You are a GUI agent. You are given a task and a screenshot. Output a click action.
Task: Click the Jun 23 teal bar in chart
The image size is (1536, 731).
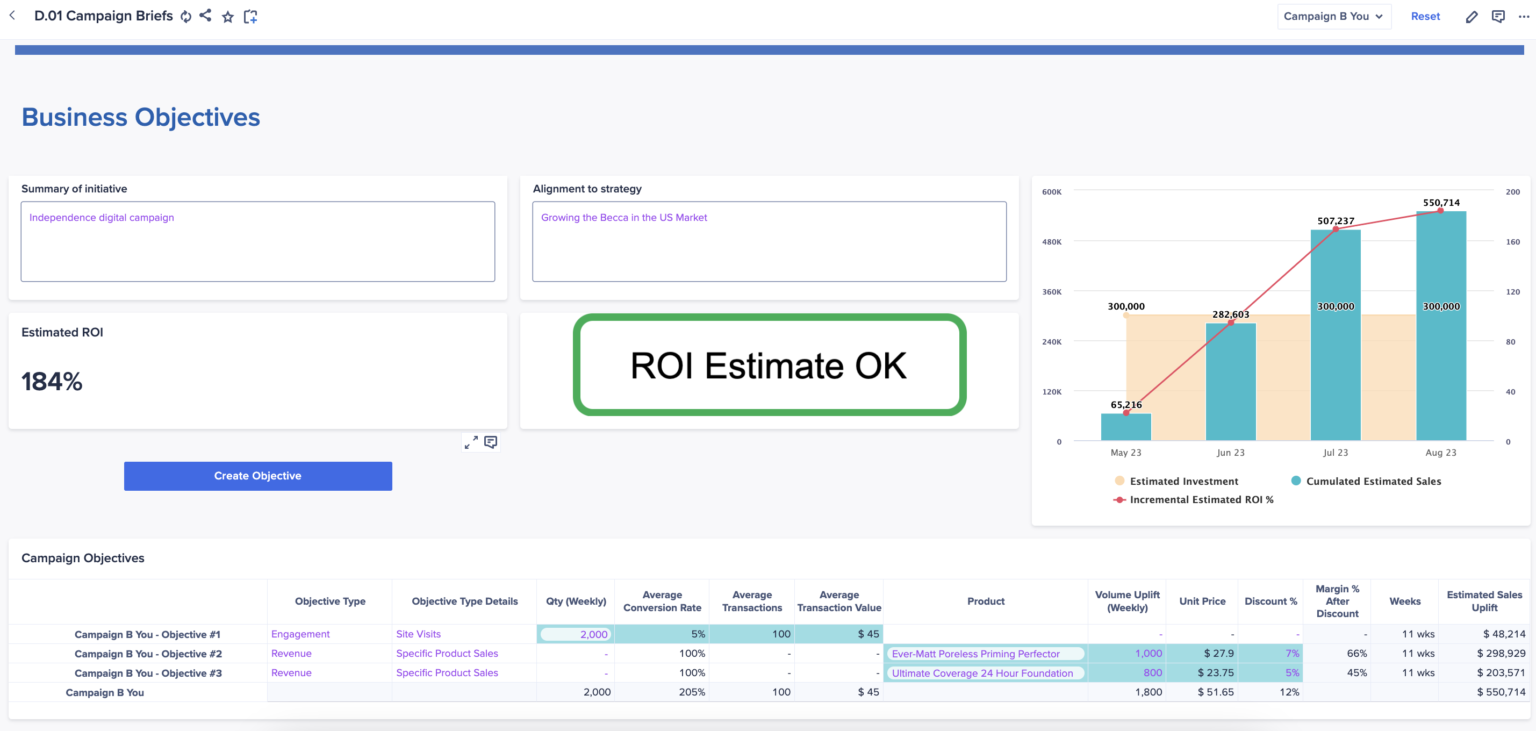[x=1231, y=382]
